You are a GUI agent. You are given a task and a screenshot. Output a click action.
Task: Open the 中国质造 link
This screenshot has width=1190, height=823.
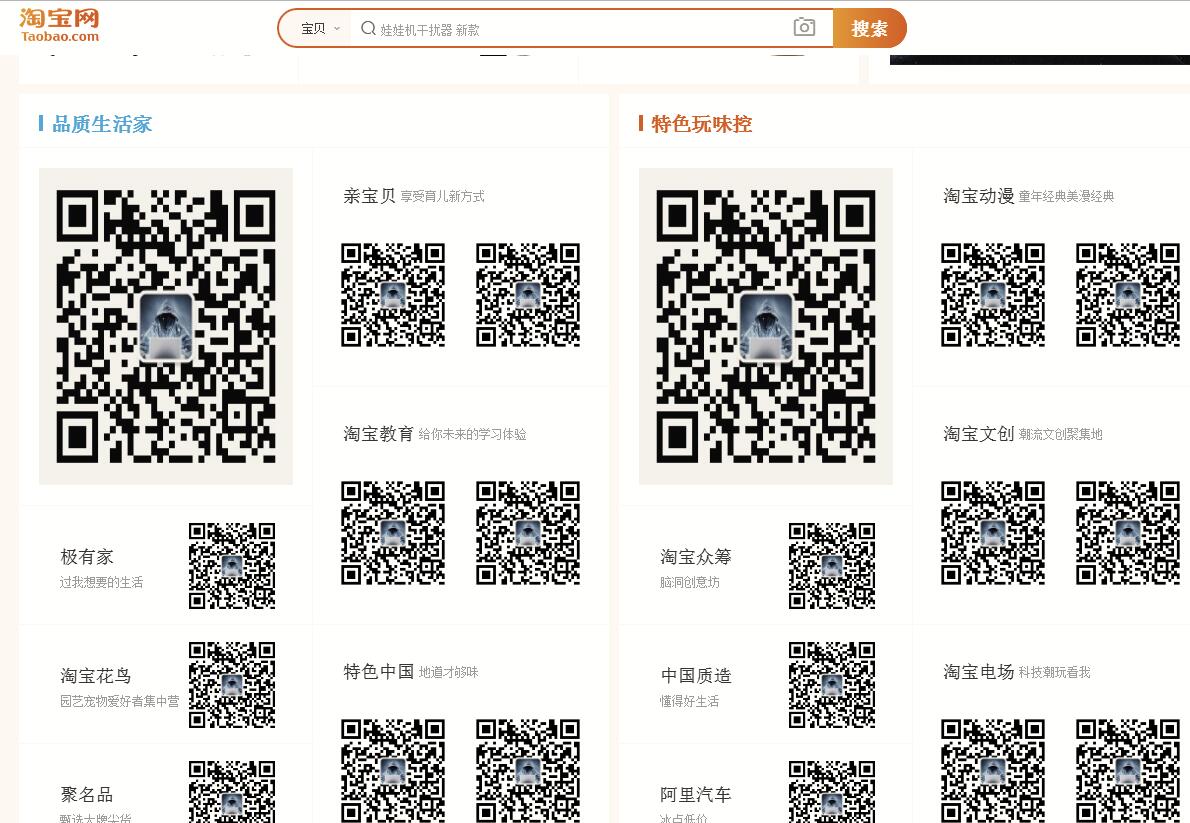pyautogui.click(x=696, y=676)
